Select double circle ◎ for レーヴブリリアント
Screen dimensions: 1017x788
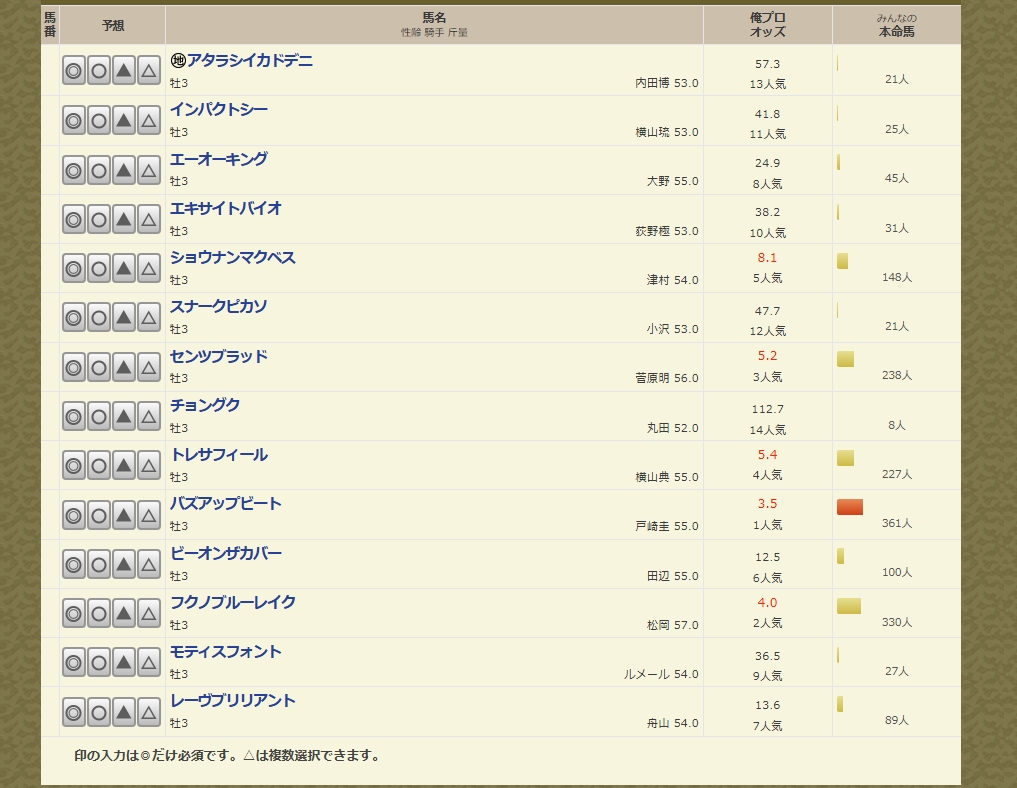click(74, 712)
